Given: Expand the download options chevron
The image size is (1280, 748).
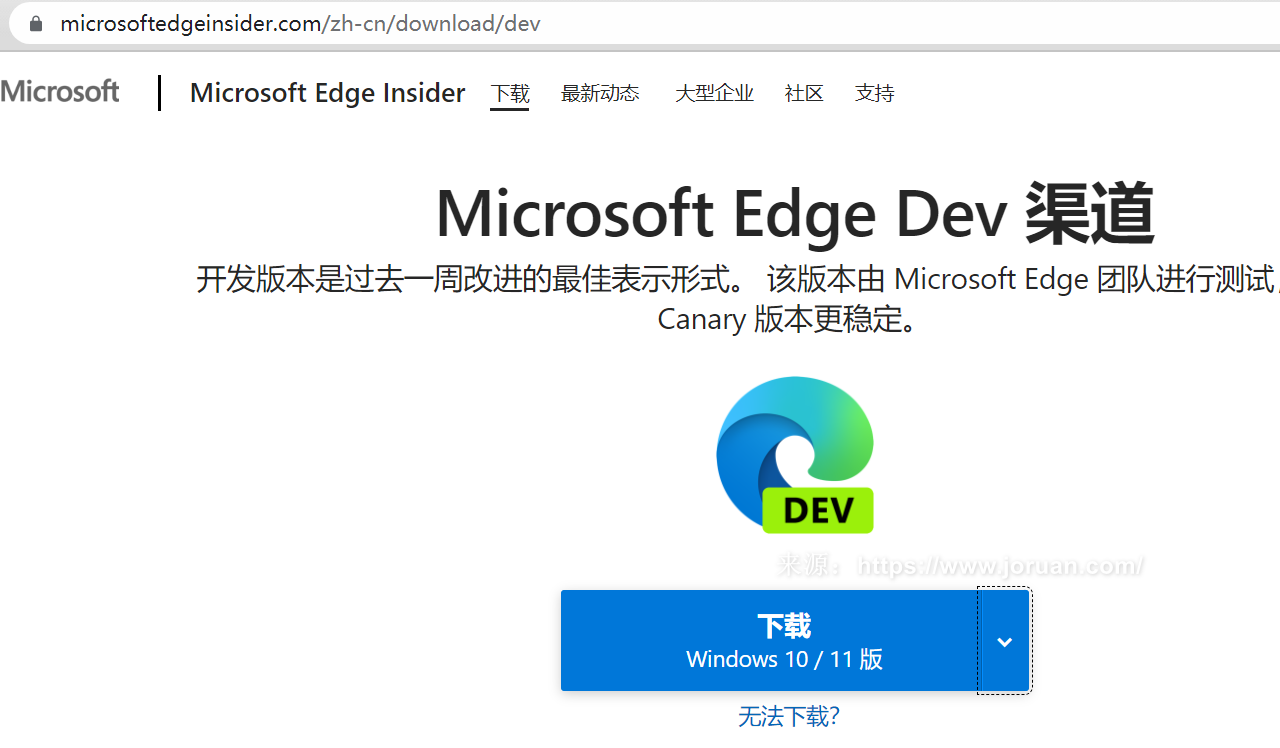Looking at the screenshot, I should [1004, 641].
